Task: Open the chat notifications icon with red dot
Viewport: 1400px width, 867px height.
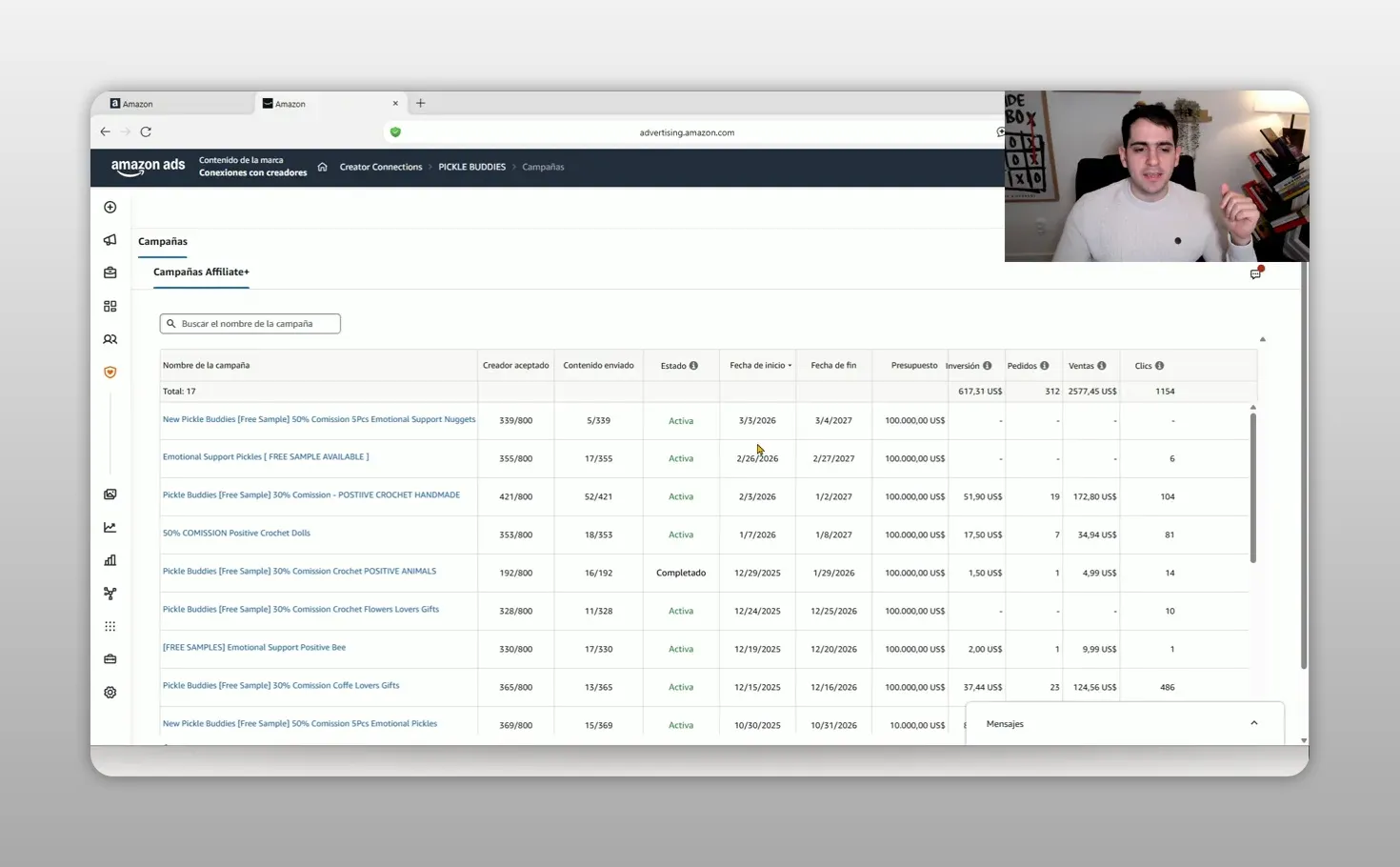Action: point(1256,273)
